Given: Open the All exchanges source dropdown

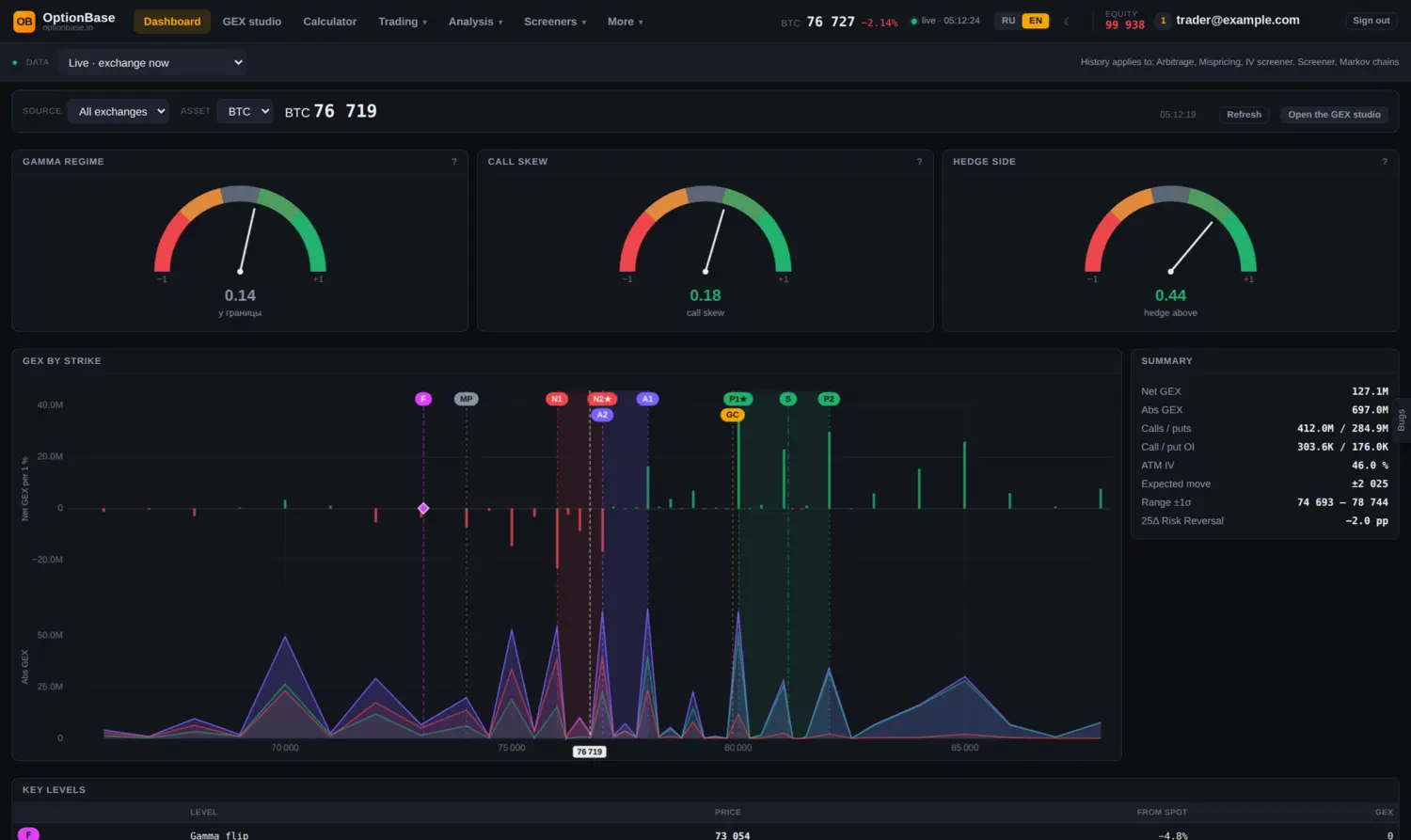Looking at the screenshot, I should pos(119,111).
